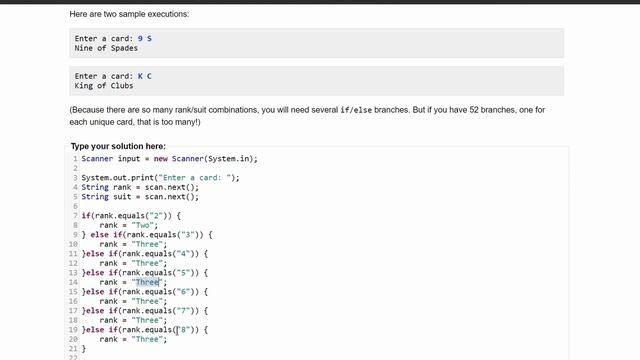
Task: Click the else if(rank.equals("8")) line
Action: tap(144, 329)
